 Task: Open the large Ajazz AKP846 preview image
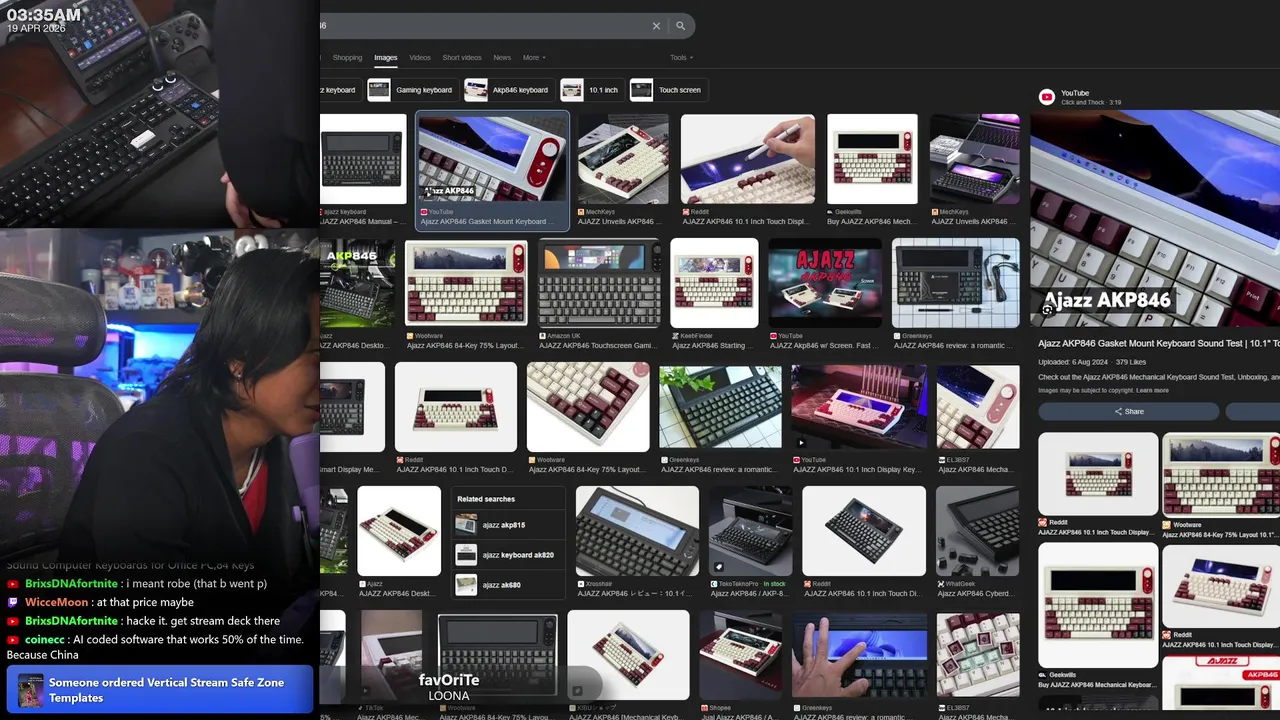1155,218
